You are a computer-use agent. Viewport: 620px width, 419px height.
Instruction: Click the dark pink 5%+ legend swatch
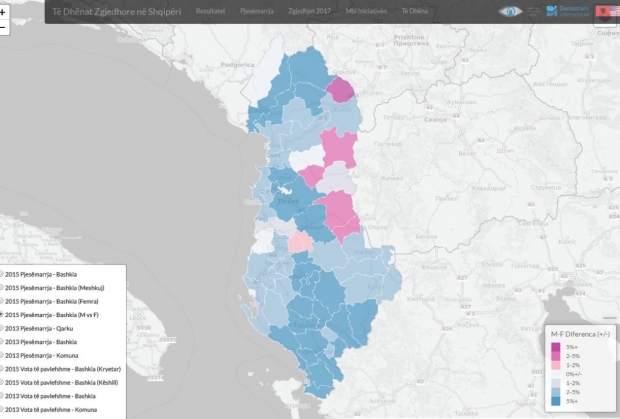[556, 346]
